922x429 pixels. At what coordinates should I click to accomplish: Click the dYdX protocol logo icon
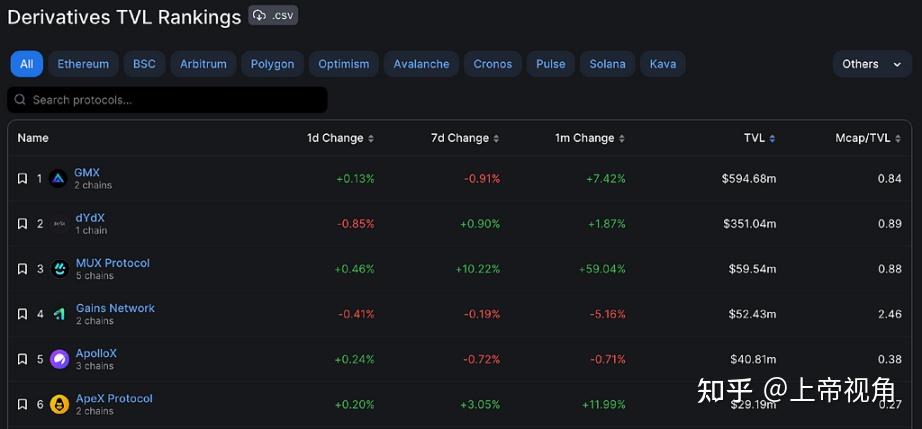click(x=59, y=223)
